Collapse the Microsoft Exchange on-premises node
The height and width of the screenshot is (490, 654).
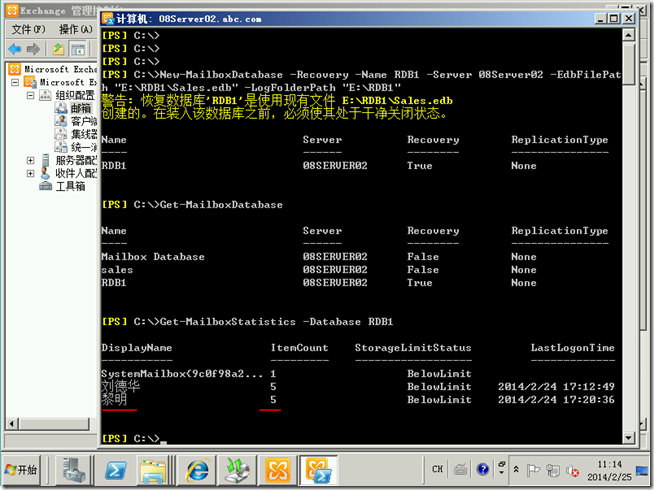pyautogui.click(x=15, y=82)
